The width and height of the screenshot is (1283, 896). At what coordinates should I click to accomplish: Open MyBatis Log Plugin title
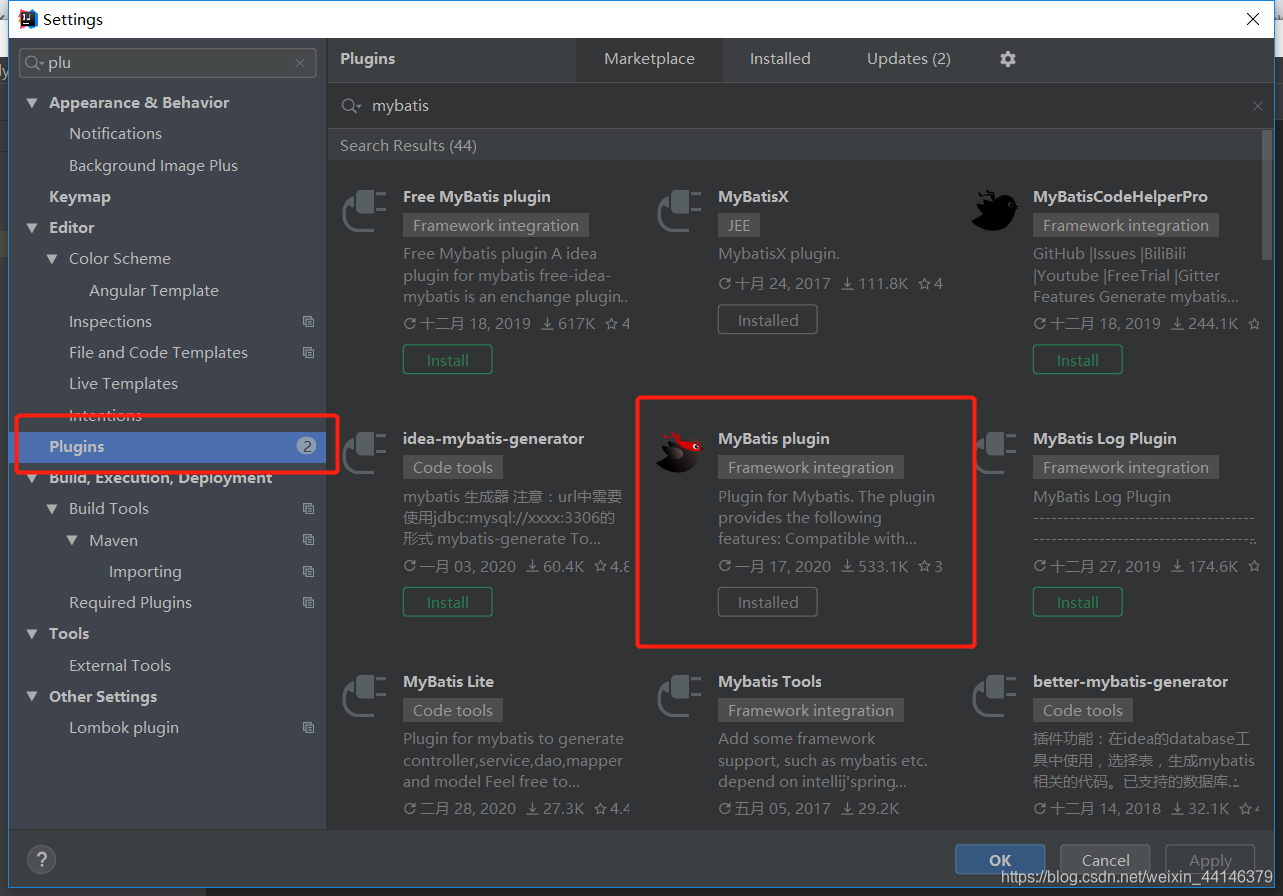click(1104, 439)
